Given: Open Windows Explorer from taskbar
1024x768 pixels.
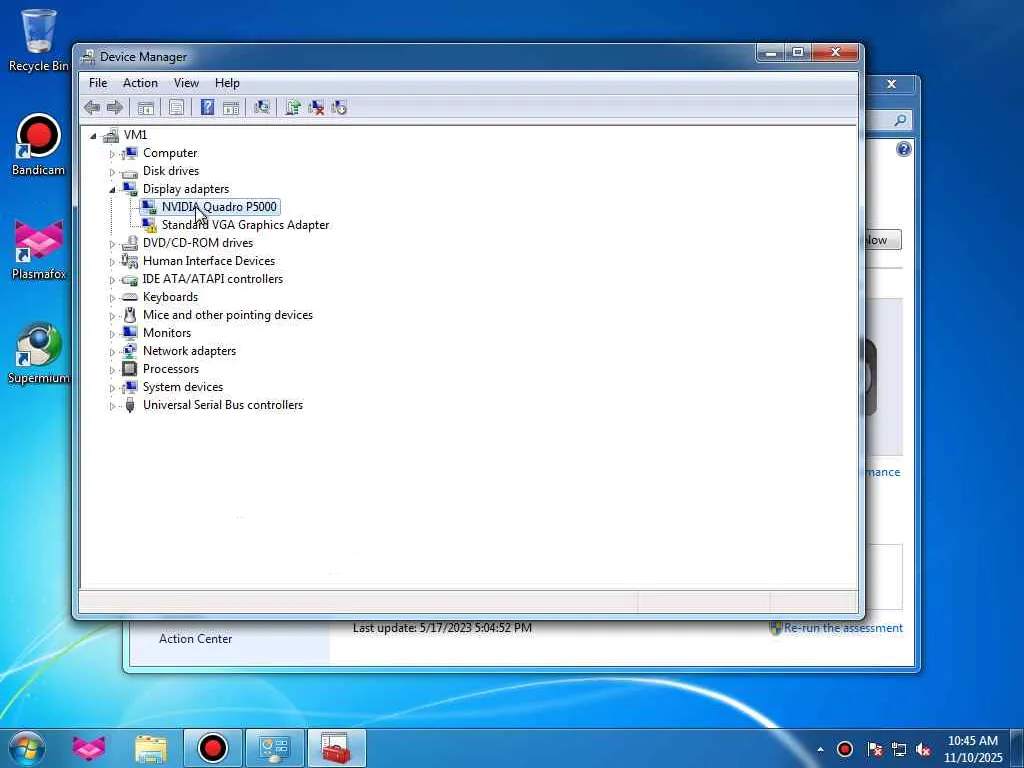Looking at the screenshot, I should coord(151,748).
